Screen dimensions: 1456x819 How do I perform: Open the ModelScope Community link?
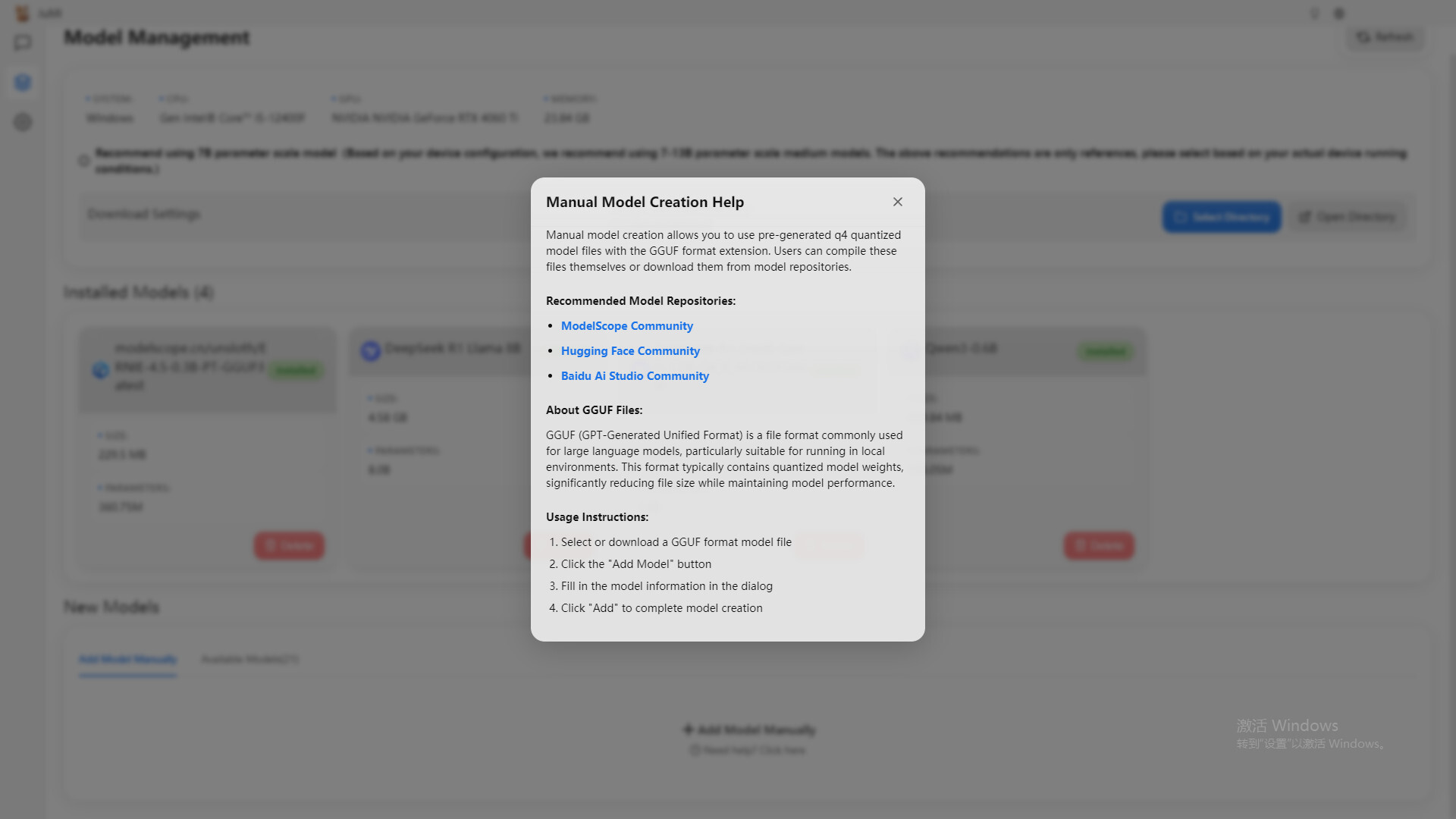[626, 325]
